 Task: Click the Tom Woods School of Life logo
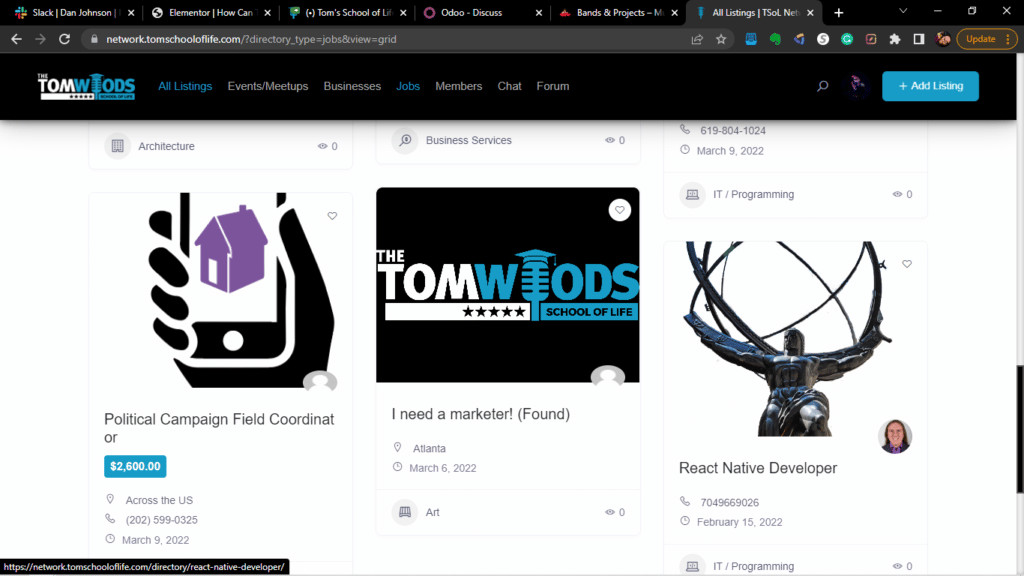tap(86, 86)
